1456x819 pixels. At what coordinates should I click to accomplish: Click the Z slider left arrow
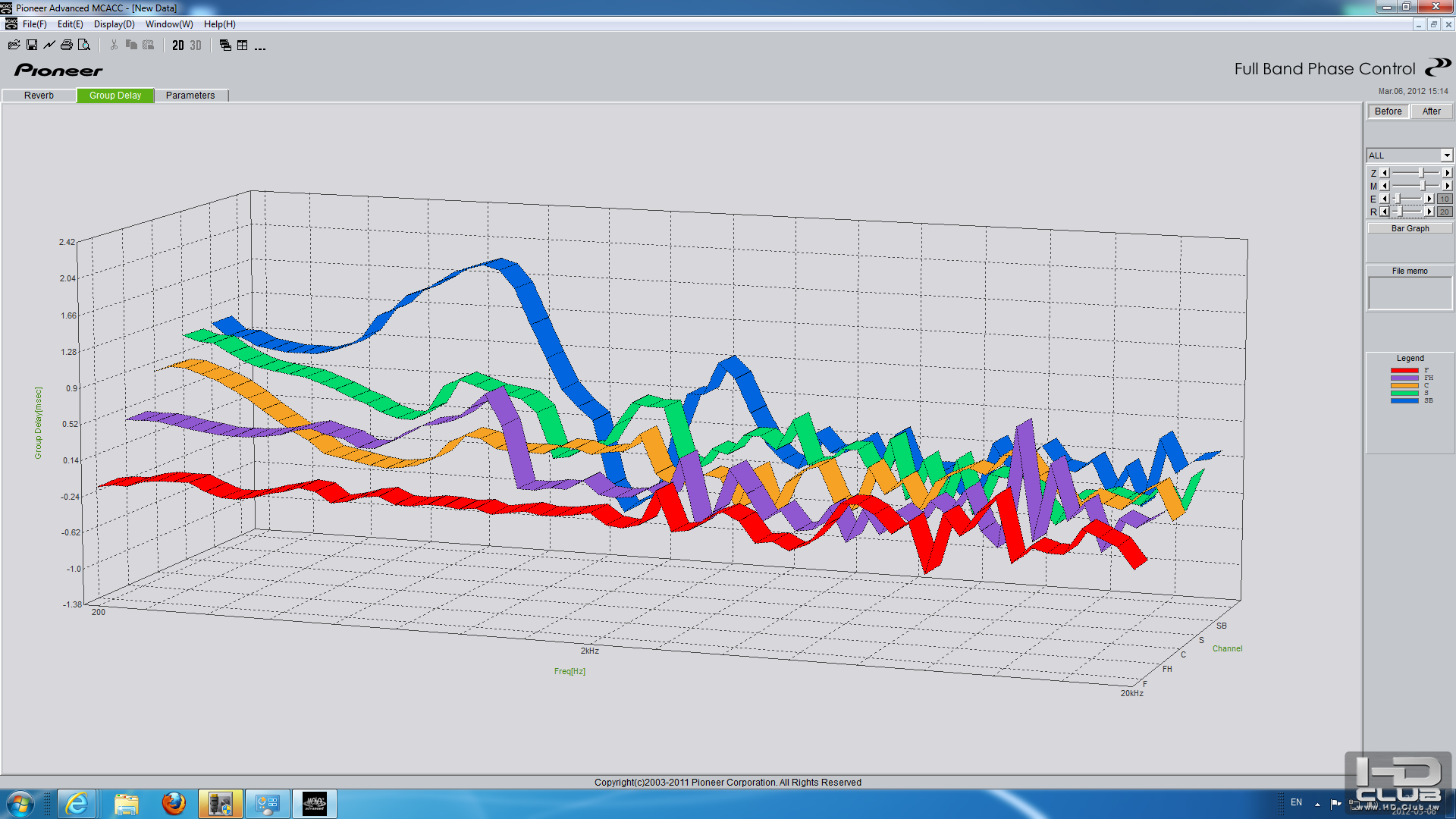pyautogui.click(x=1384, y=174)
